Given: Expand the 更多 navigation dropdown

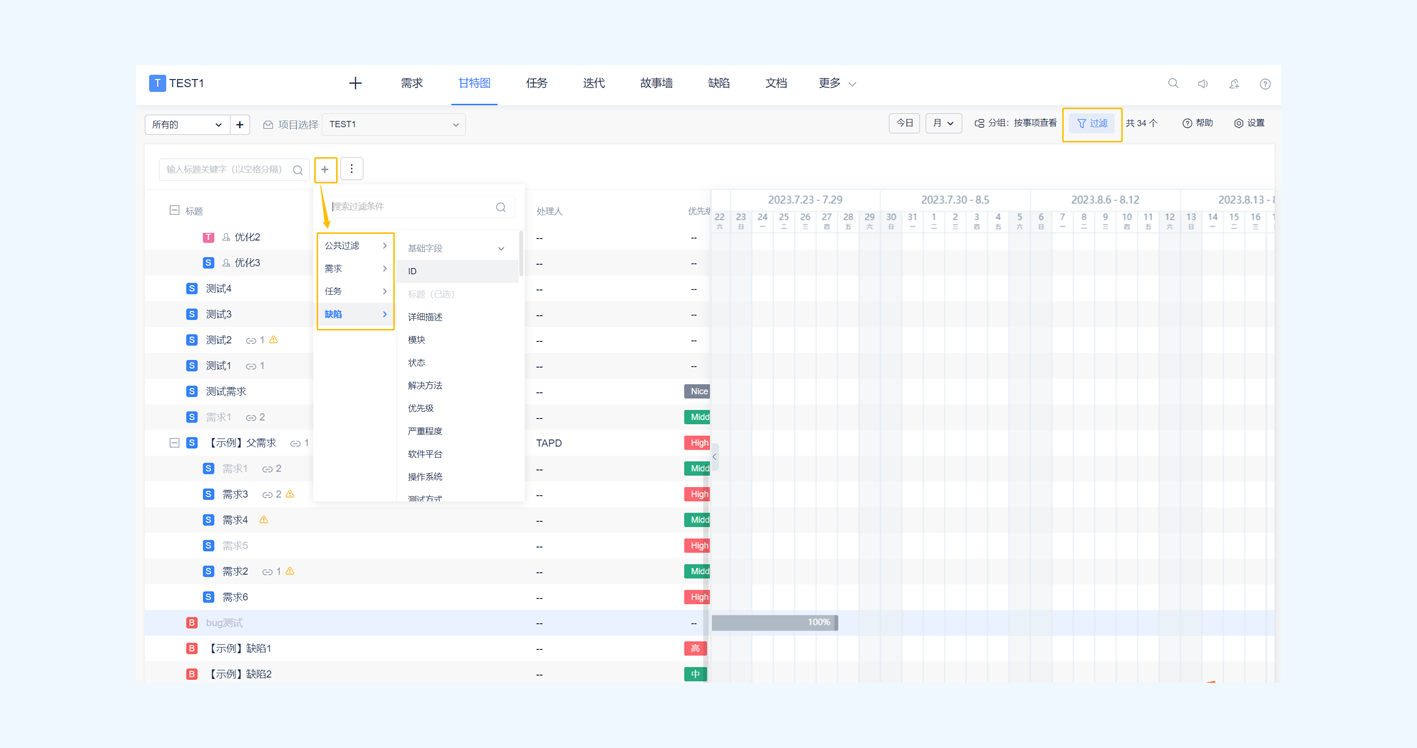Looking at the screenshot, I should [x=837, y=83].
